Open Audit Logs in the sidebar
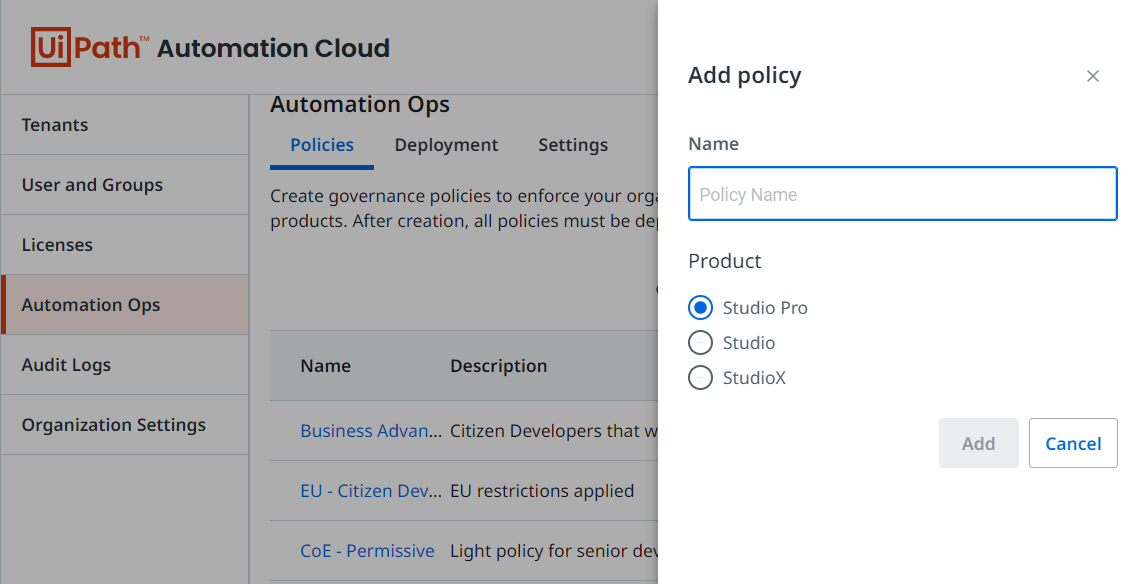This screenshot has width=1147, height=584. [x=124, y=364]
